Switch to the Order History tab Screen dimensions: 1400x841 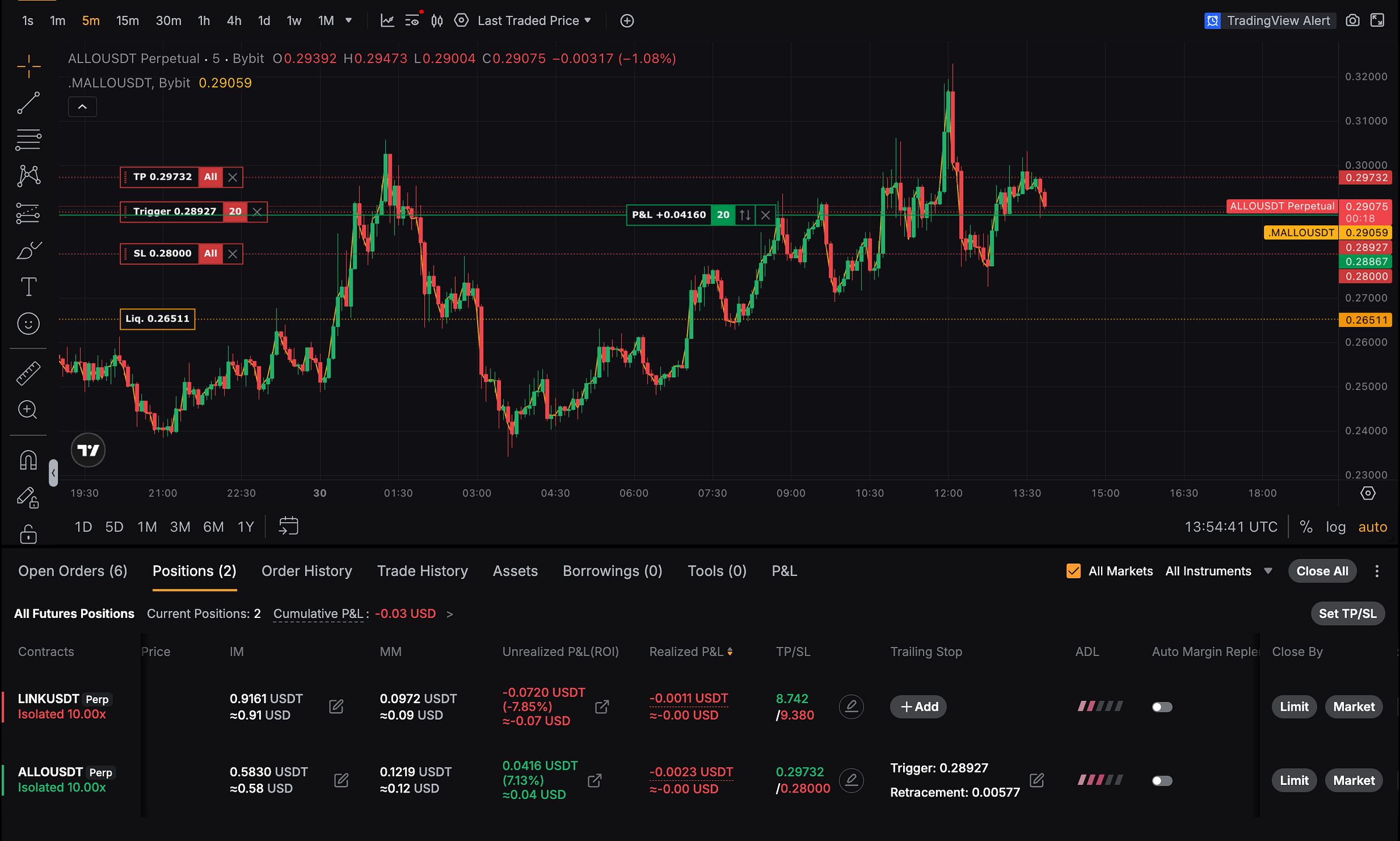pyautogui.click(x=307, y=571)
